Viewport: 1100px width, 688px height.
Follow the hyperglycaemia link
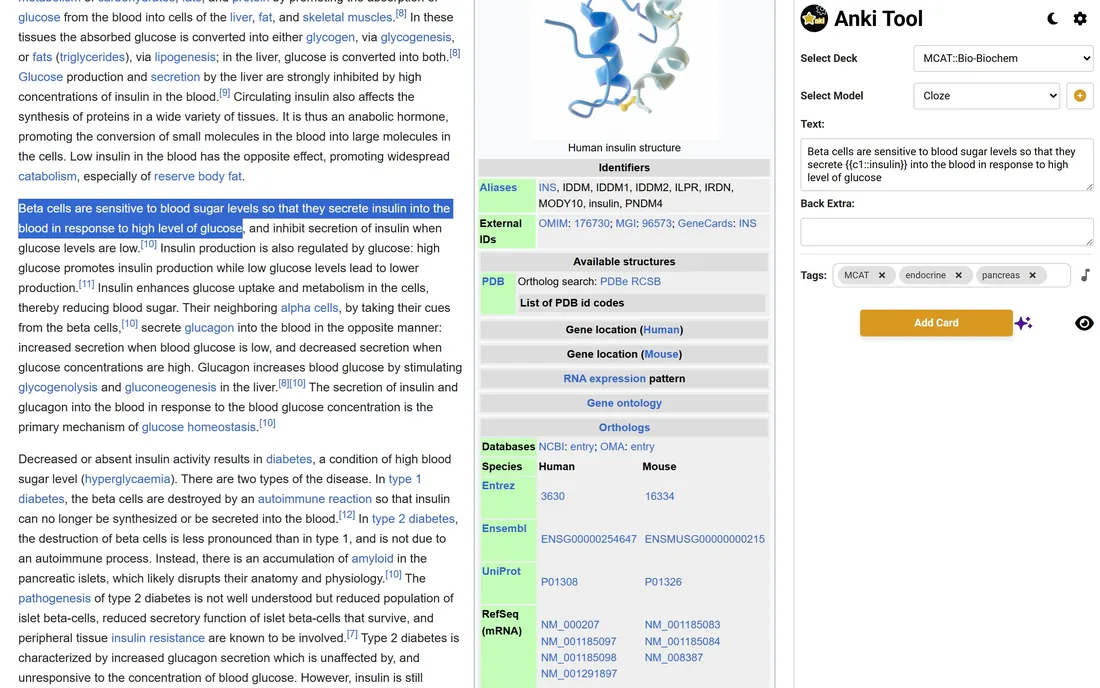click(127, 479)
